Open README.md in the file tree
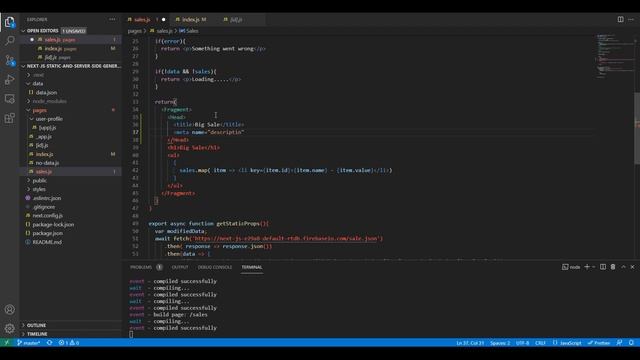The width and height of the screenshot is (640, 360). (x=71, y=242)
